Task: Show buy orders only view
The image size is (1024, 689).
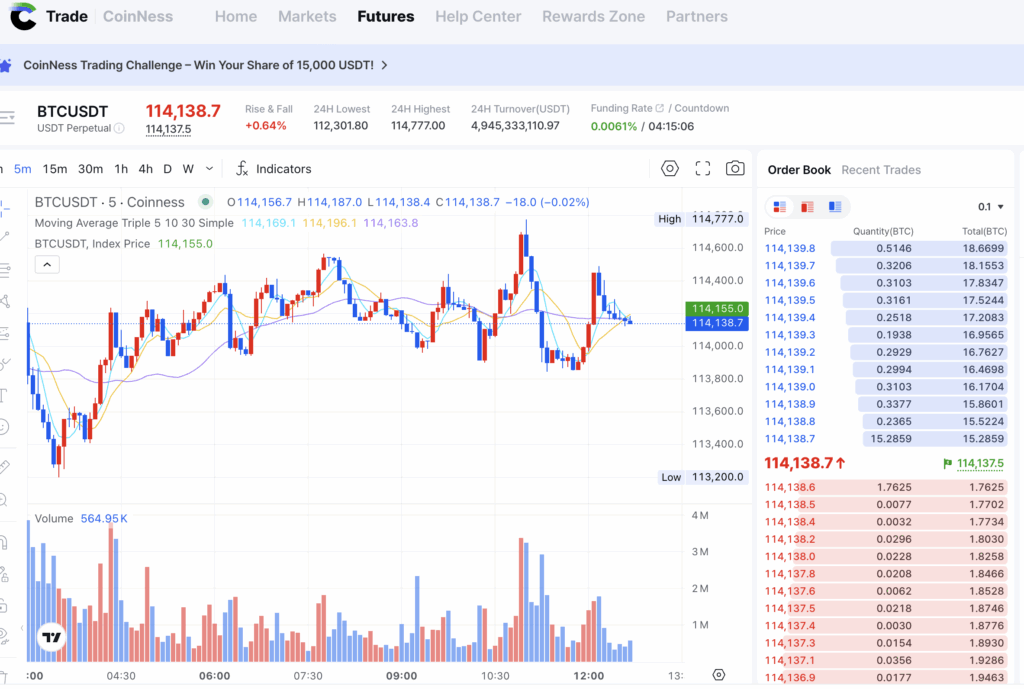Action: [835, 207]
